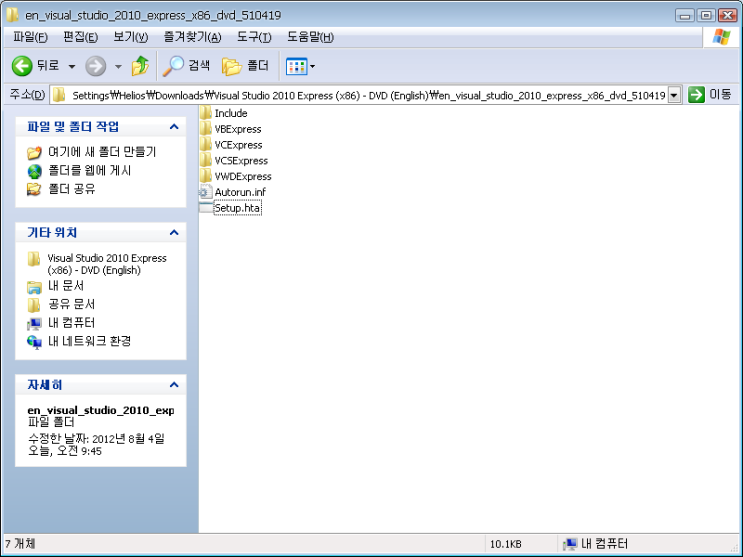Open the Back history dropdown arrow
Image resolution: width=743 pixels, height=557 pixels.
[x=72, y=66]
